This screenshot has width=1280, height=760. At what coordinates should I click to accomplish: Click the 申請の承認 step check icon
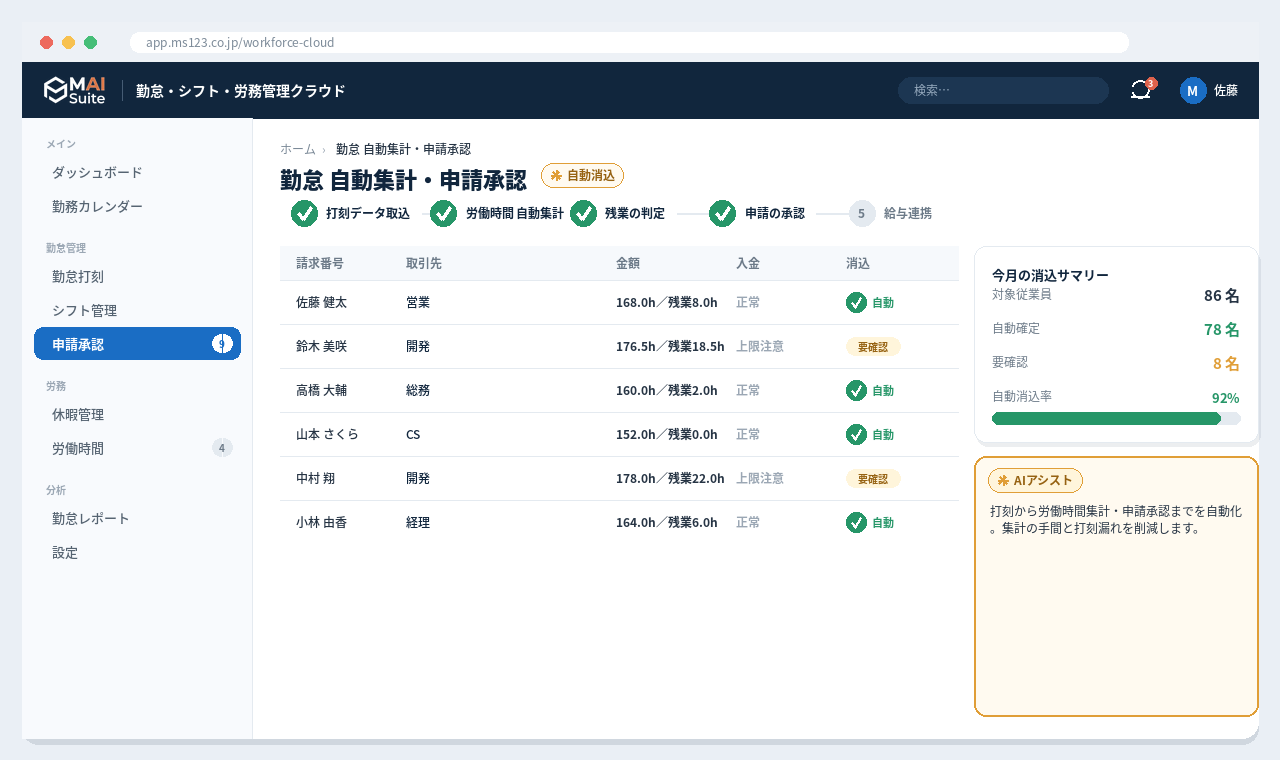(x=723, y=213)
